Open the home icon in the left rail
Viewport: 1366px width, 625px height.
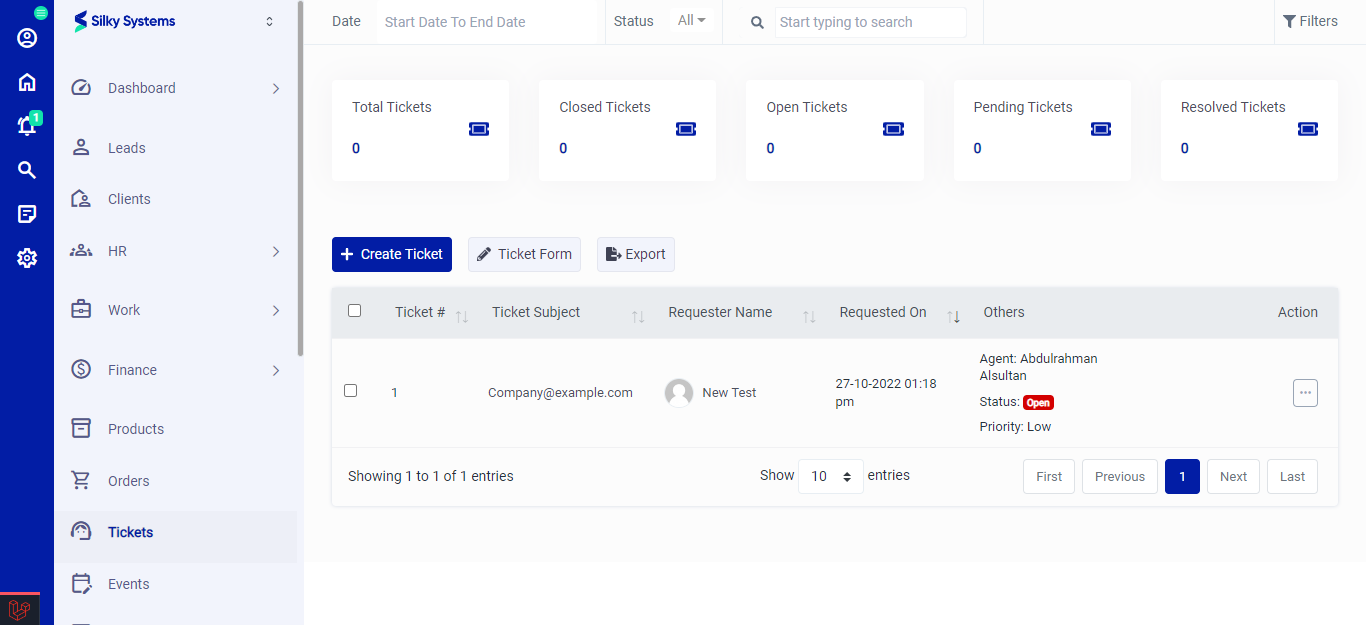26,81
